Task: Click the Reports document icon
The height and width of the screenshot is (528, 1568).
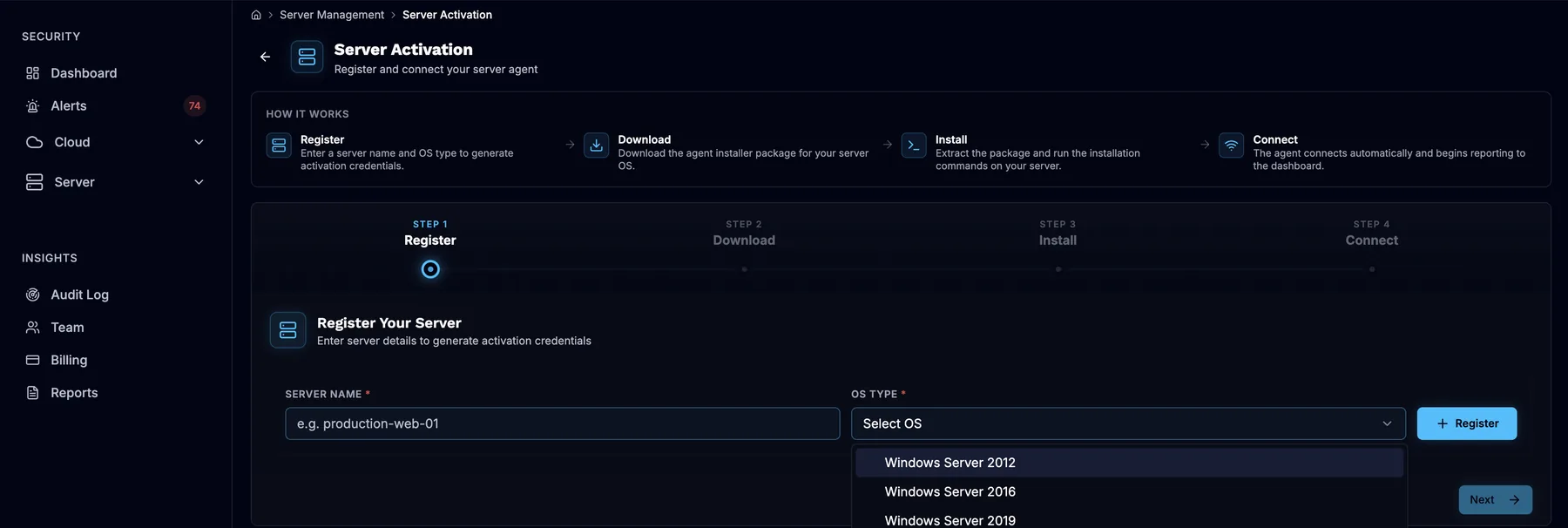Action: (x=33, y=393)
